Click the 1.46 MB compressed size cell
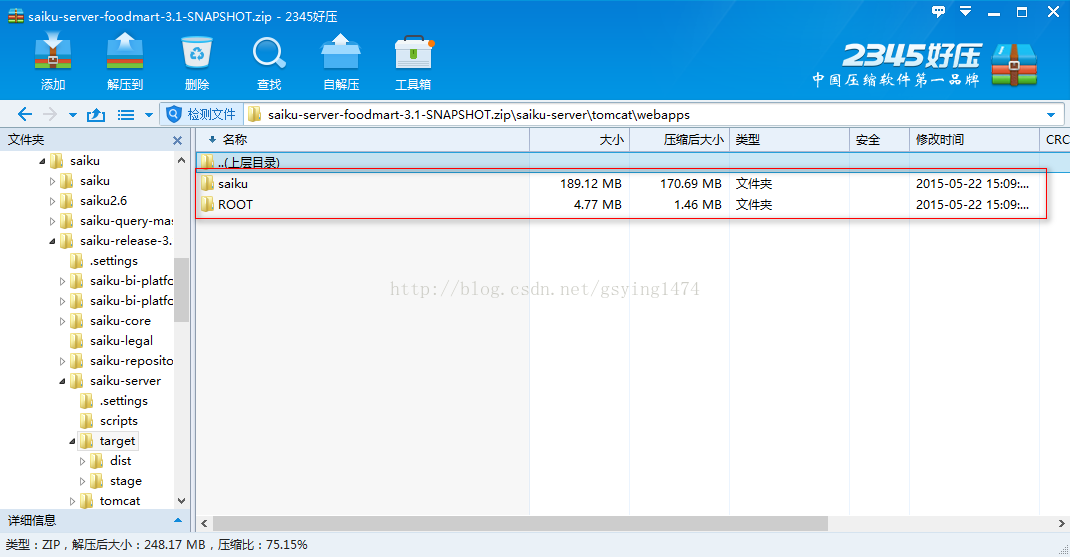The height and width of the screenshot is (557, 1070). point(697,205)
